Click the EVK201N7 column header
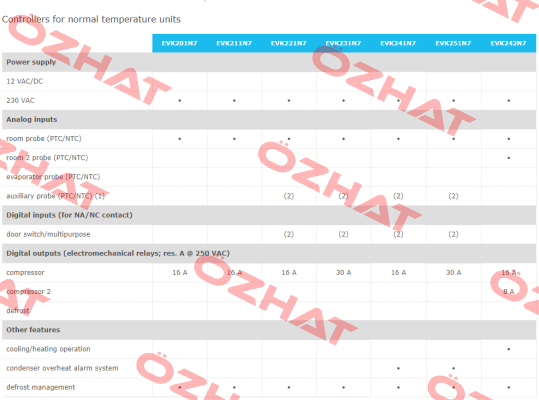 click(179, 43)
